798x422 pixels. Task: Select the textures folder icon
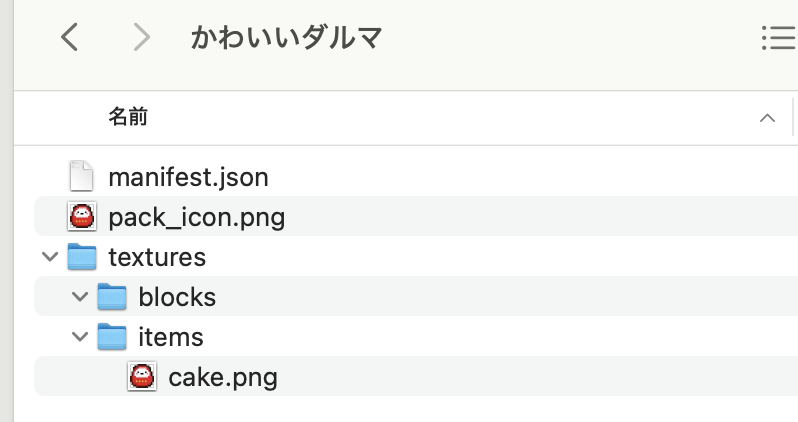pos(82,256)
